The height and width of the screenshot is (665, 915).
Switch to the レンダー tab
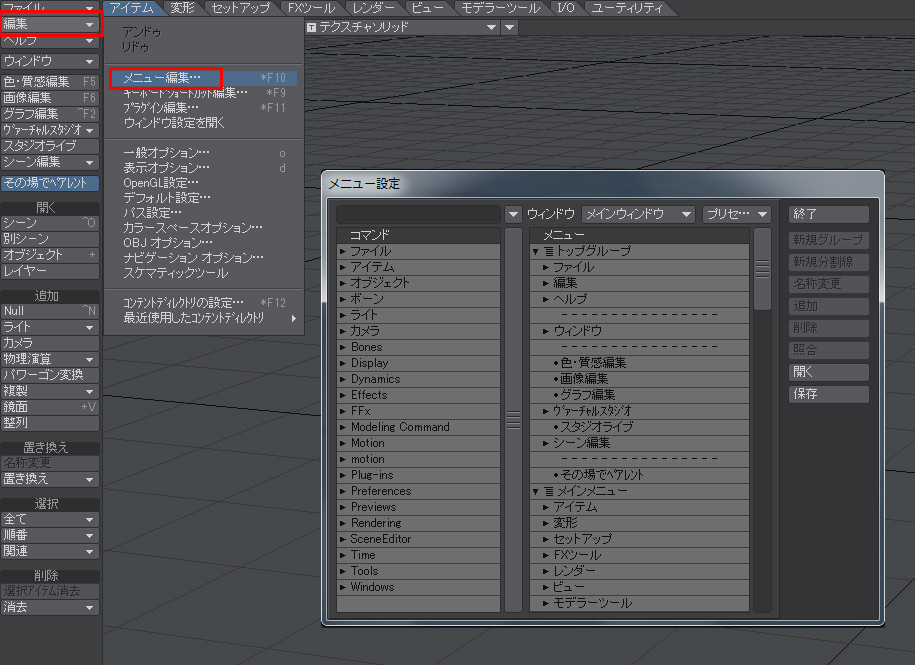tap(373, 8)
